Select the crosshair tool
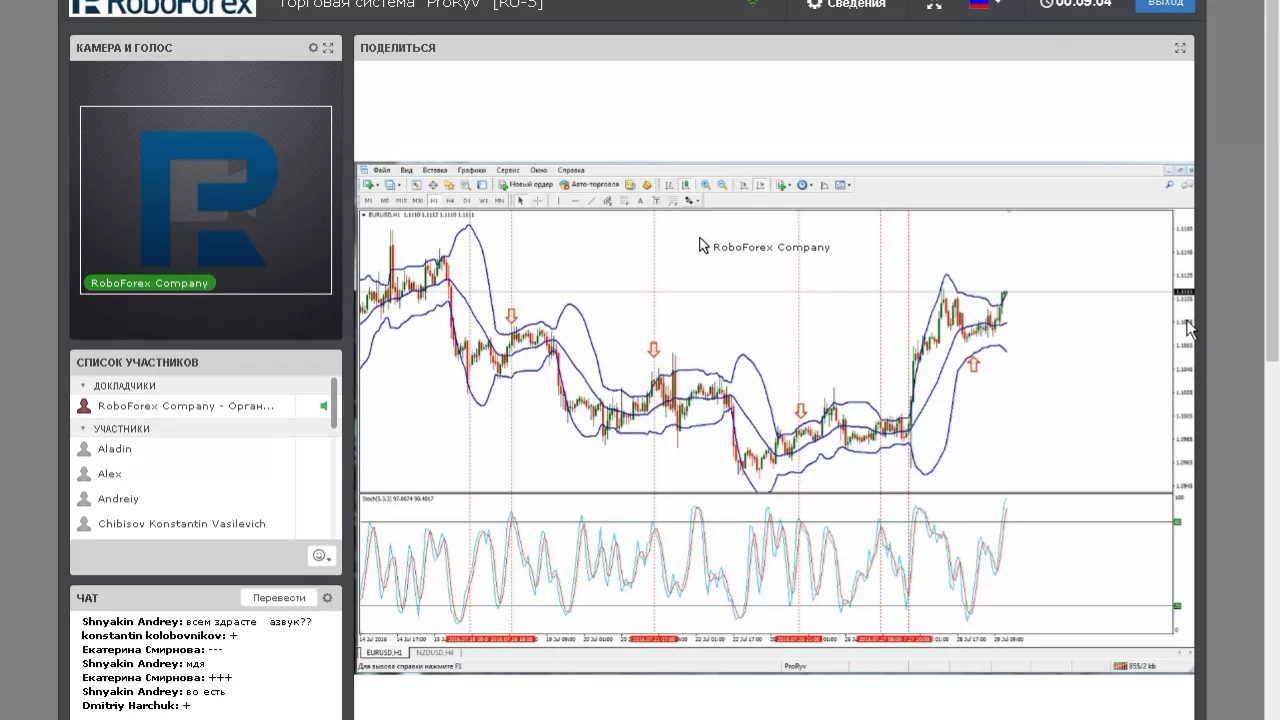 click(538, 201)
